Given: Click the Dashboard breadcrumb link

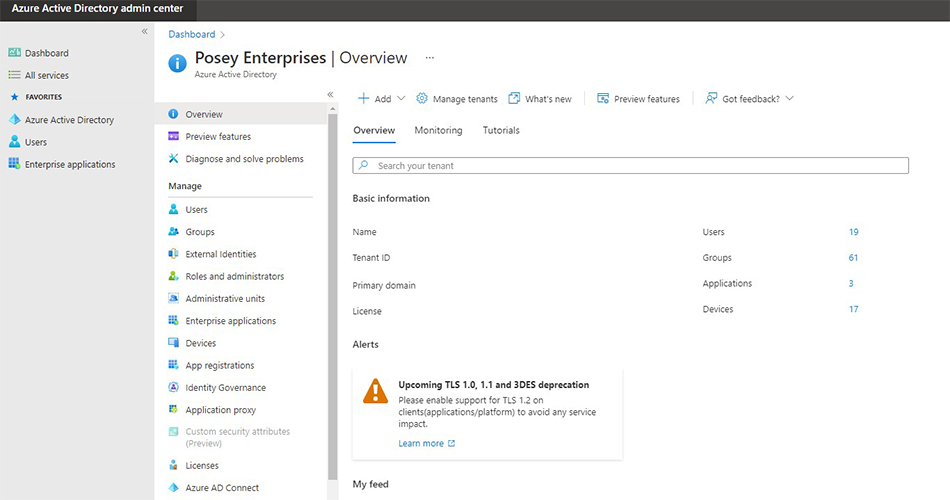Looking at the screenshot, I should [191, 35].
